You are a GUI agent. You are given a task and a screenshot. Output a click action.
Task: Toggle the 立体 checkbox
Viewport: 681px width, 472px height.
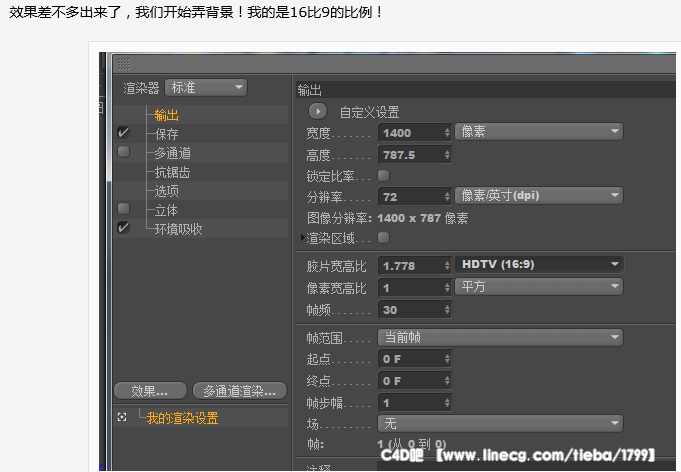click(123, 208)
